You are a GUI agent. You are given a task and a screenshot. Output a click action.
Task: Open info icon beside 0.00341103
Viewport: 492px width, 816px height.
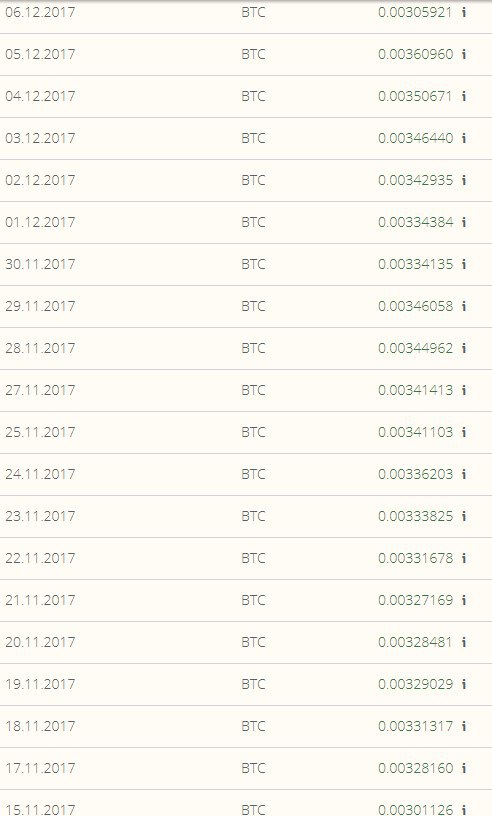pos(464,432)
